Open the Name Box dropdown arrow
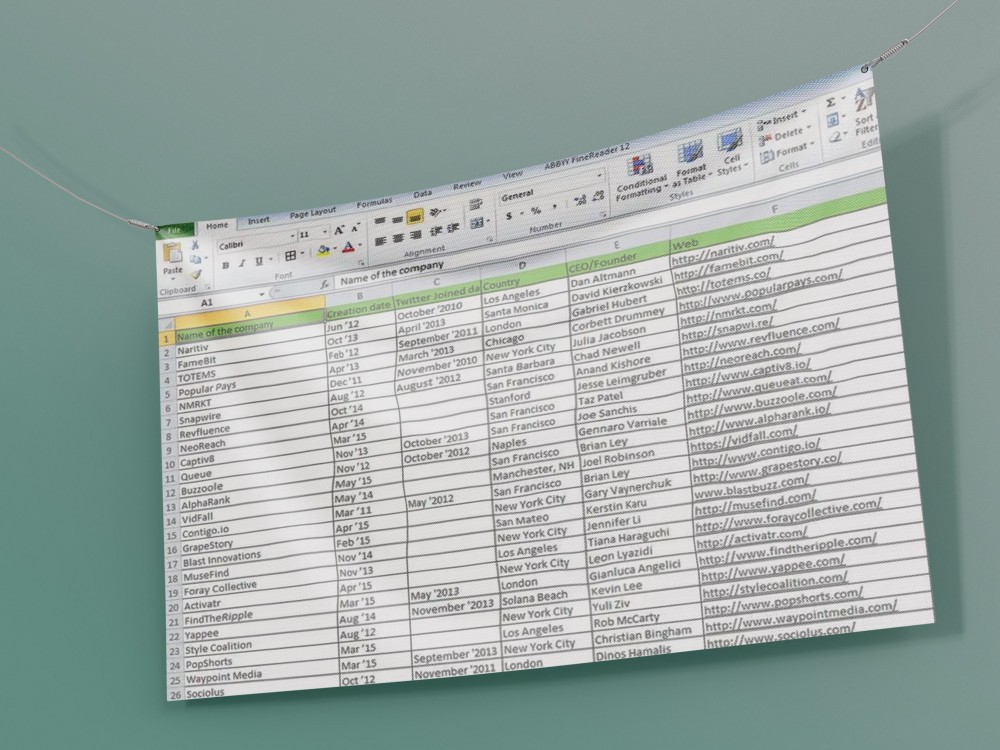Screen dimensions: 1000x750 click(x=261, y=295)
